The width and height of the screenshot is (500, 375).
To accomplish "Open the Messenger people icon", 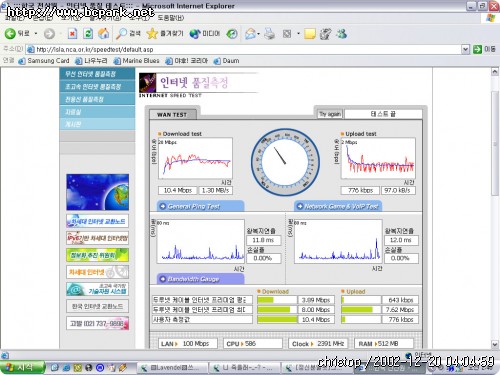I will click(x=342, y=33).
